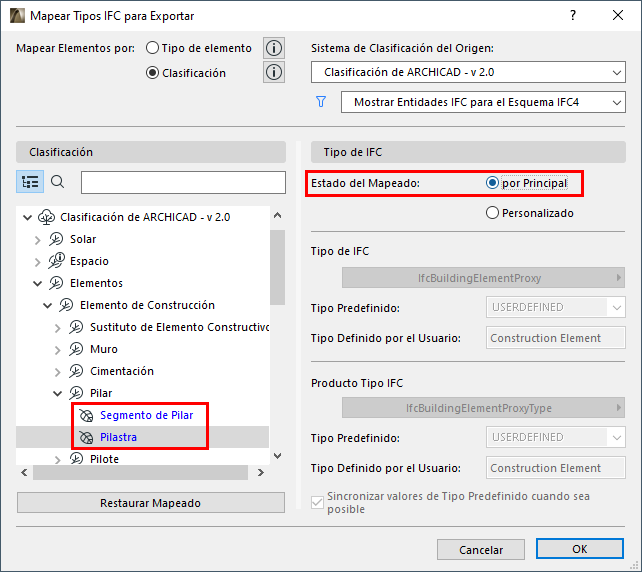Collapse Elemento de Construcción node
The image size is (642, 572).
[x=47, y=305]
